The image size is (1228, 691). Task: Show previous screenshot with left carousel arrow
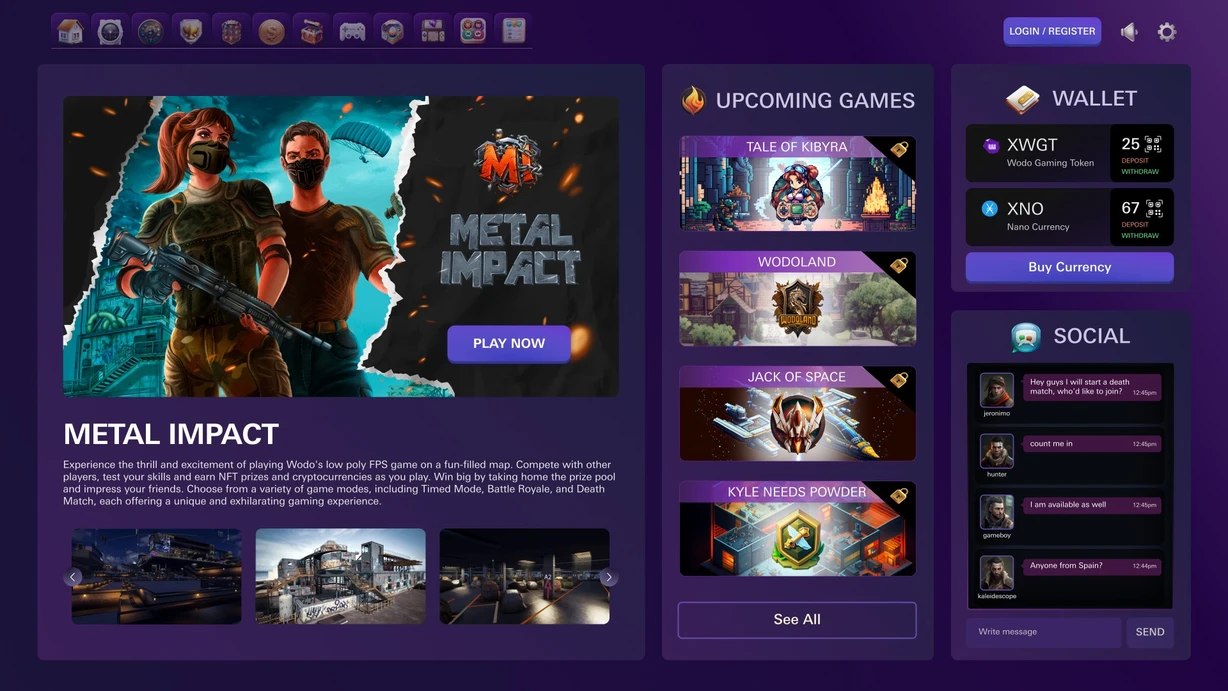click(x=73, y=577)
